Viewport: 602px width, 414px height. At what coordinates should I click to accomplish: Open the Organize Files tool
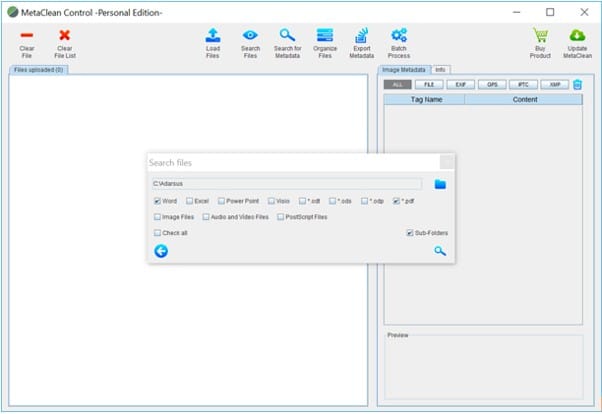click(x=325, y=36)
